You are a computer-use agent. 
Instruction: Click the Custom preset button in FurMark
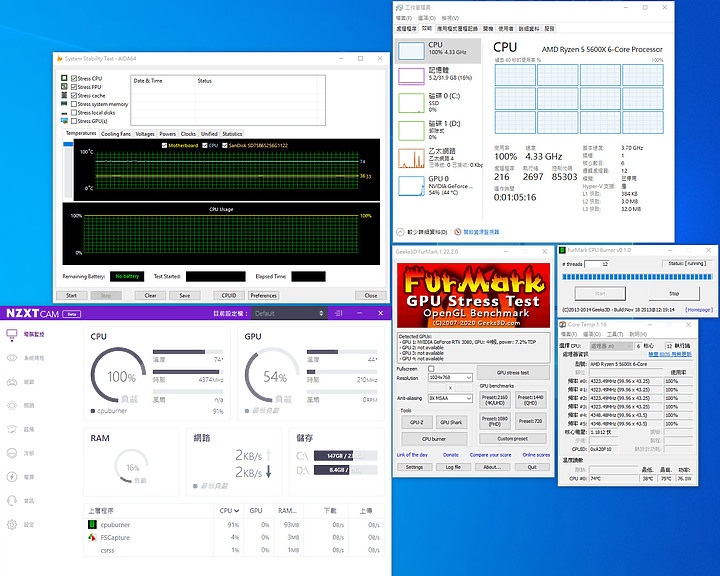point(513,439)
